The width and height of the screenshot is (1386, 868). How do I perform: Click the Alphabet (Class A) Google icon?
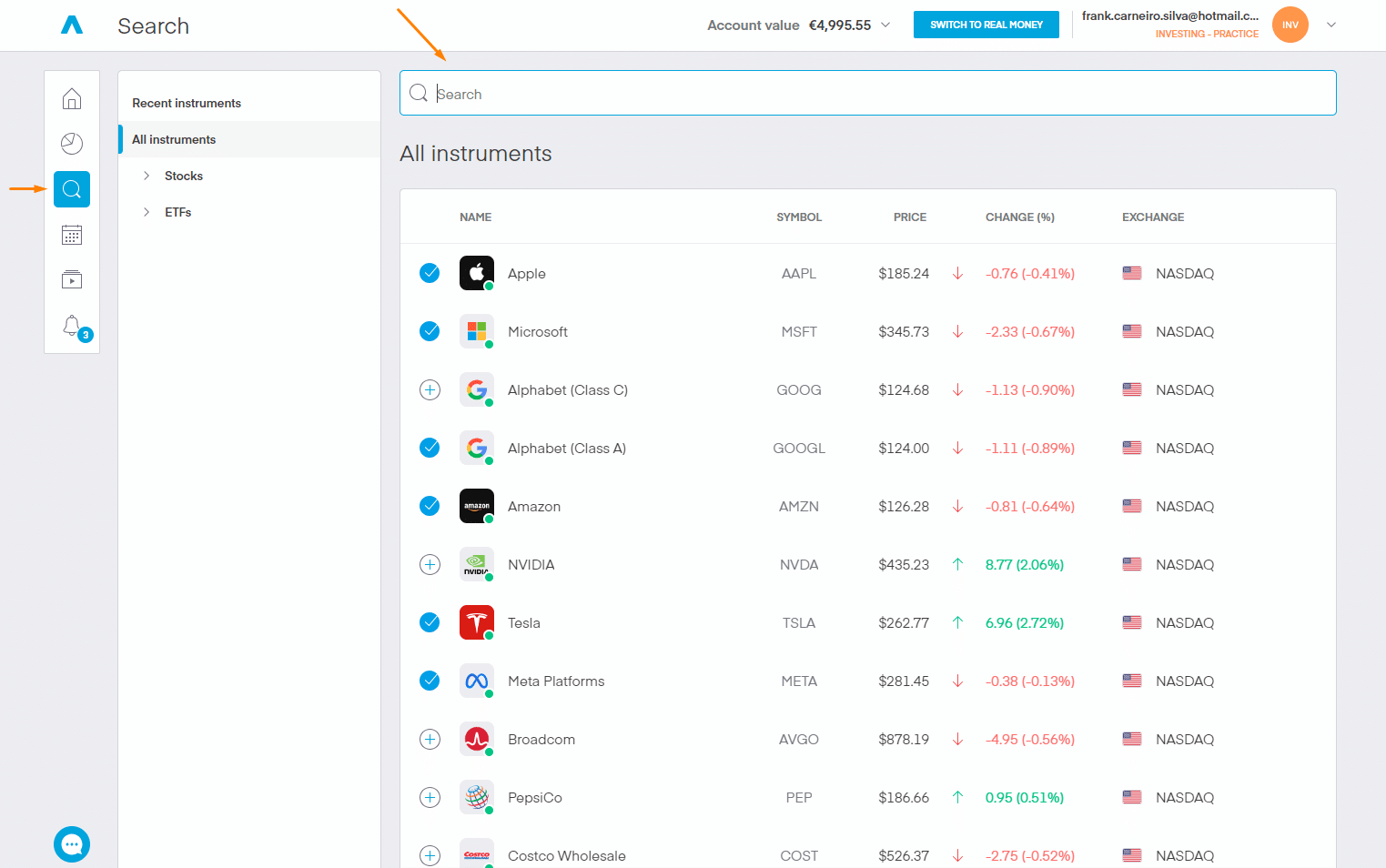477,448
